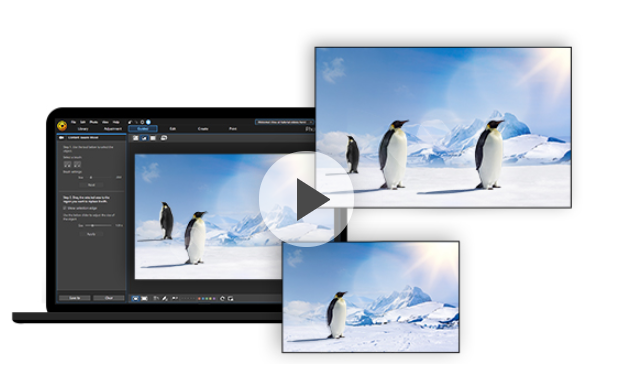Click the highlighted blue icon in the bottom toolbar
This screenshot has height=385, width=625.
136,298
